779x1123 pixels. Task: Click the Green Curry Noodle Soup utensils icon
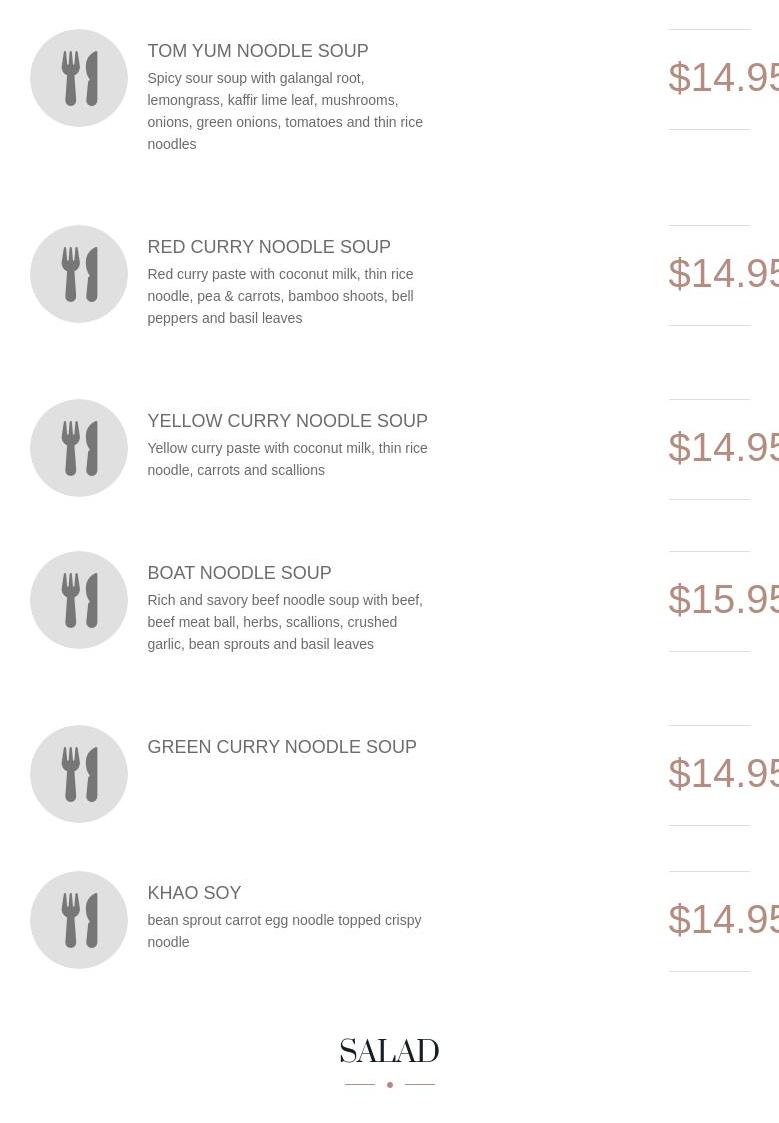coord(79,774)
